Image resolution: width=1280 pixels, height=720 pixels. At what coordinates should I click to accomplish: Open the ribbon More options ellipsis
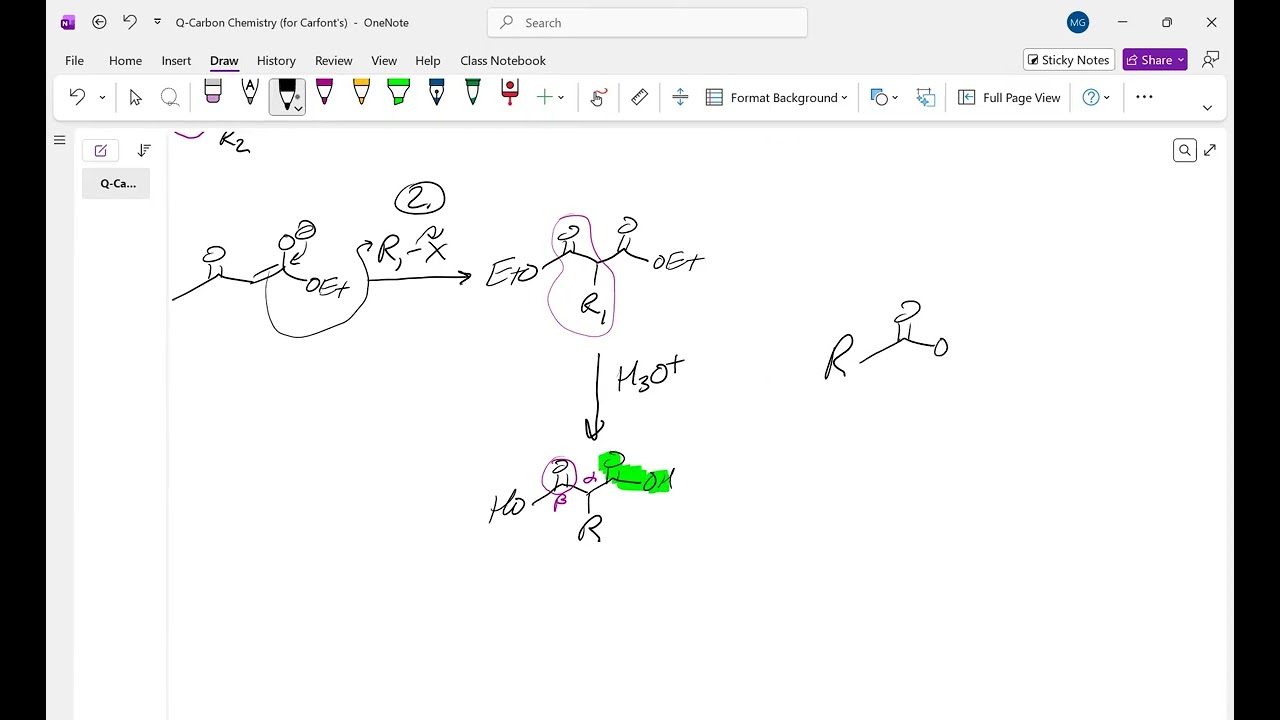(1145, 97)
